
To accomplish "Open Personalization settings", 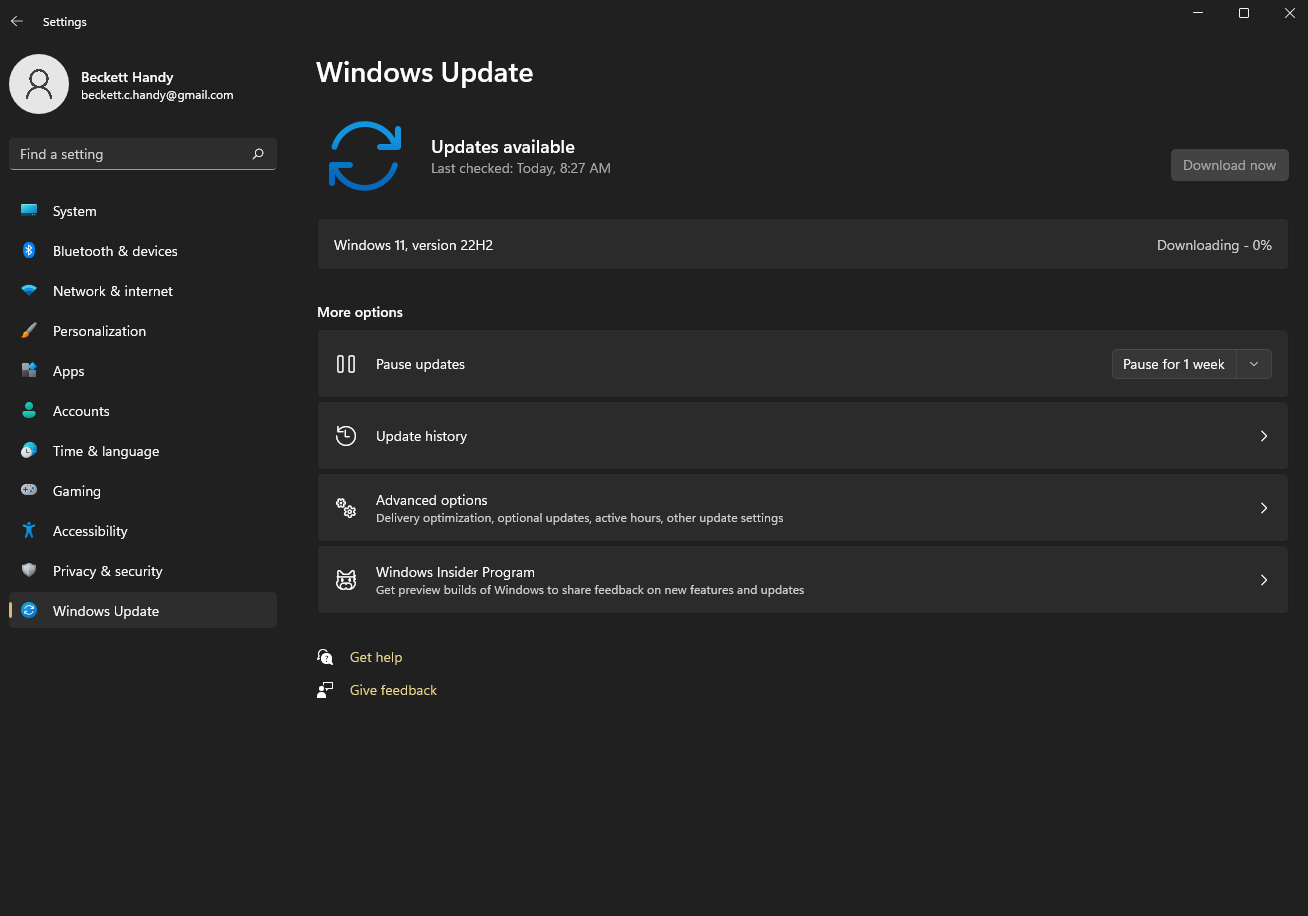I will point(143,331).
